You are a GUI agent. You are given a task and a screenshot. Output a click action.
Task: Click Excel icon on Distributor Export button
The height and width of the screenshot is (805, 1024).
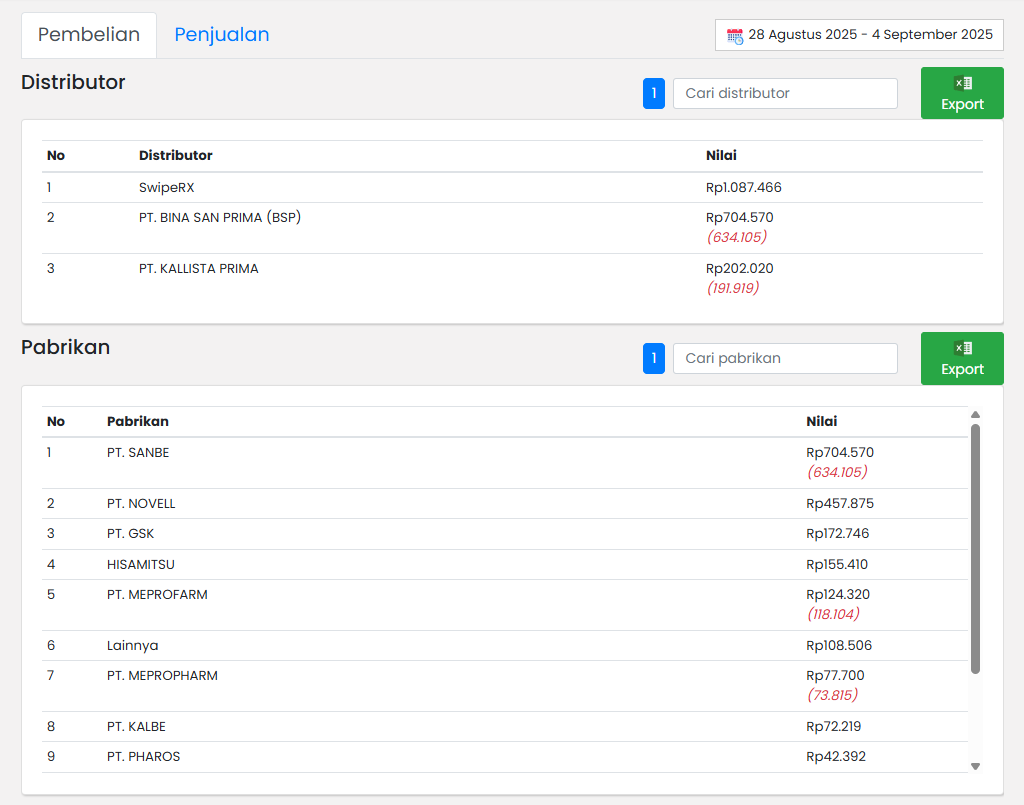pyautogui.click(x=962, y=84)
